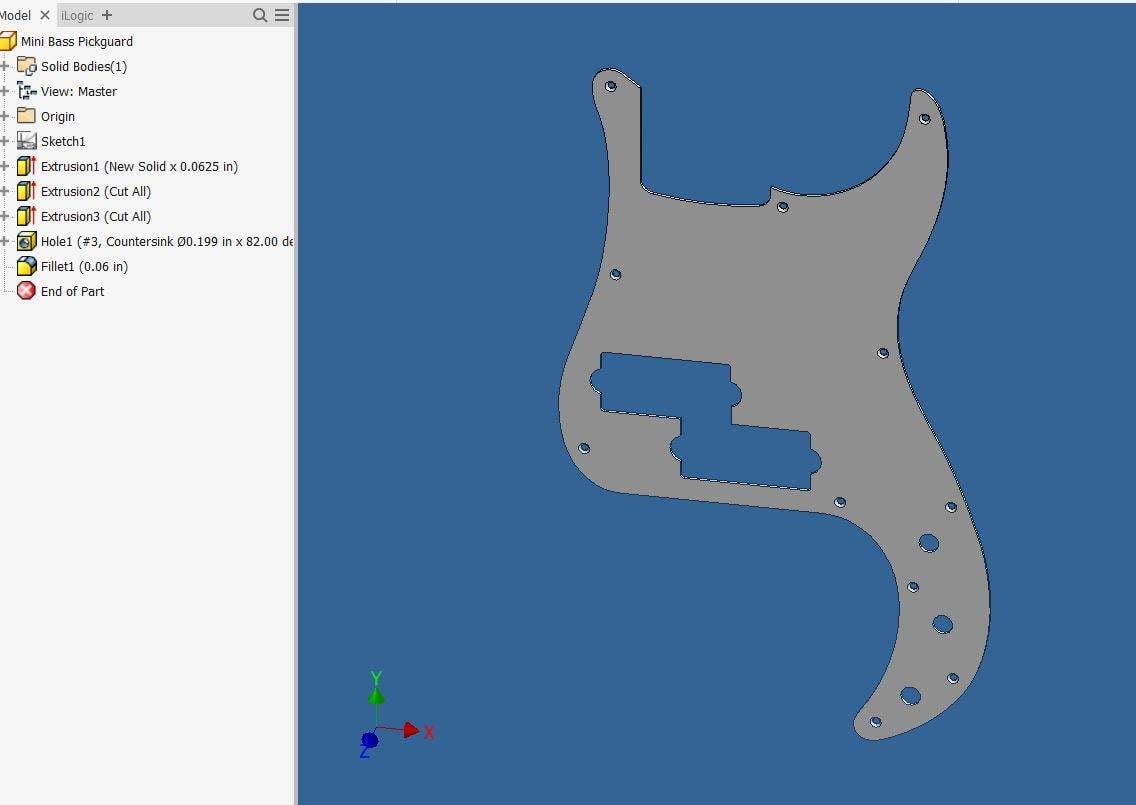Select the bottom tip screw hole
1136x805 pixels.
(x=876, y=722)
